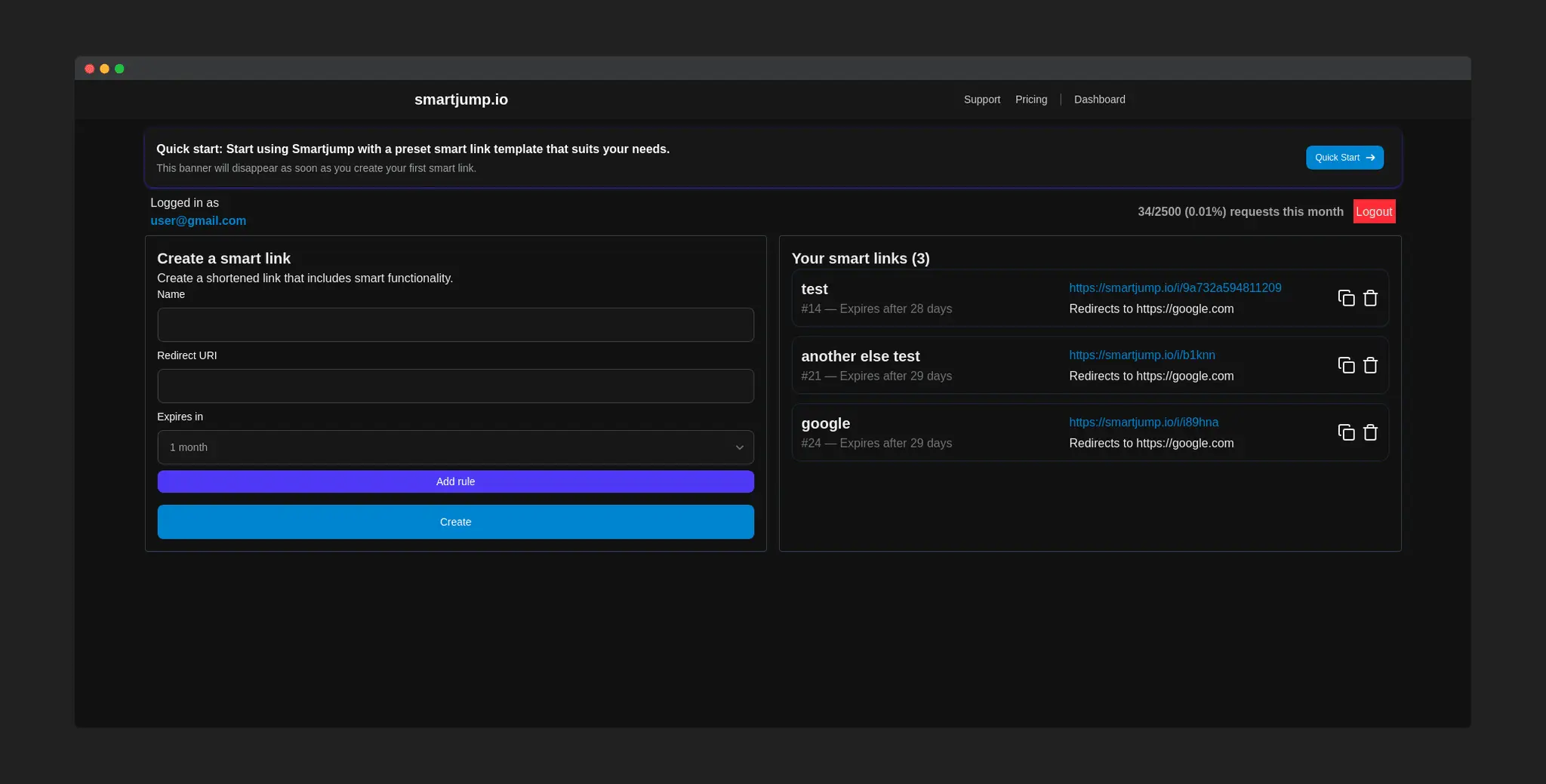Screen dimensions: 1546x784
Task: Click the Add rule button
Action: [455, 481]
